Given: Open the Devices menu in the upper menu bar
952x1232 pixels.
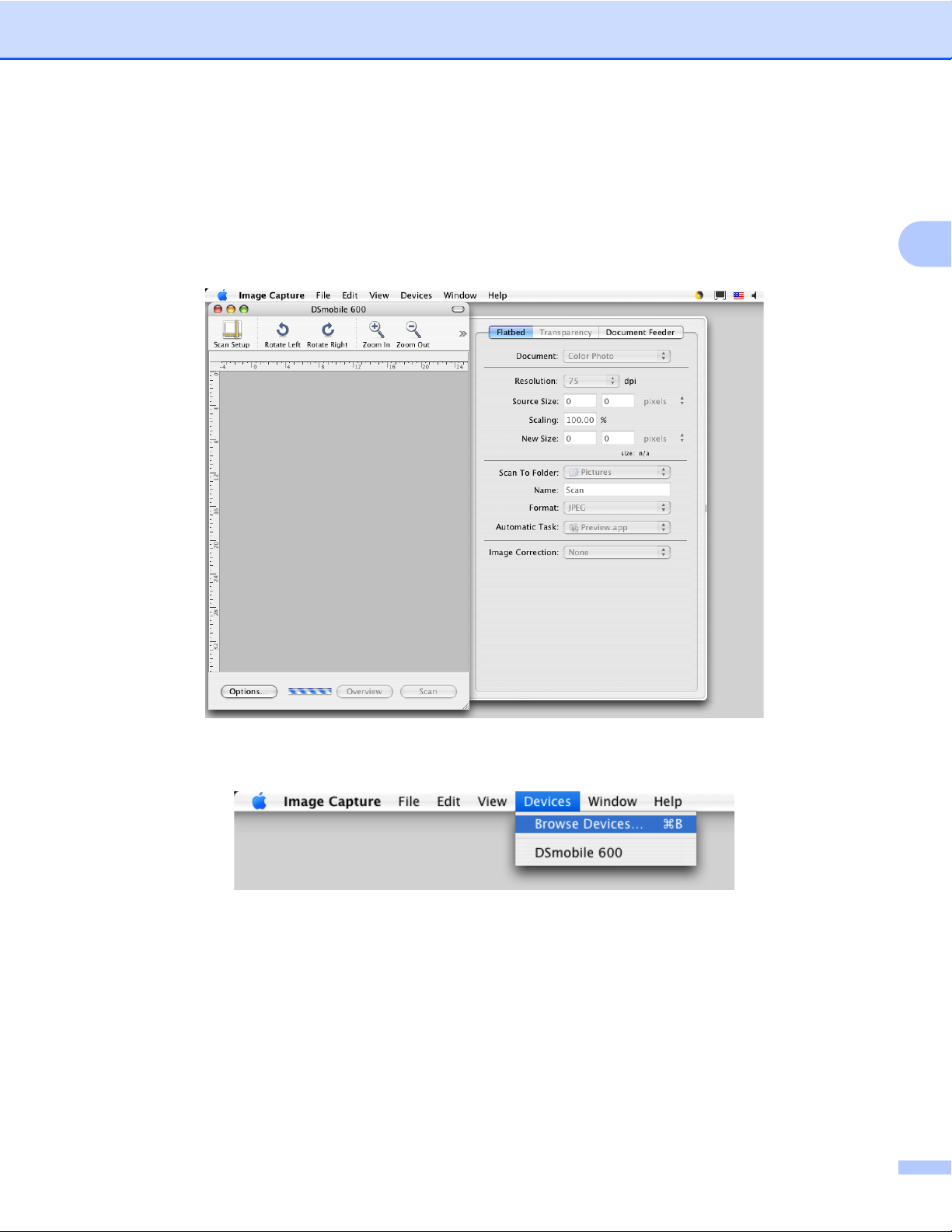Looking at the screenshot, I should click(x=417, y=295).
